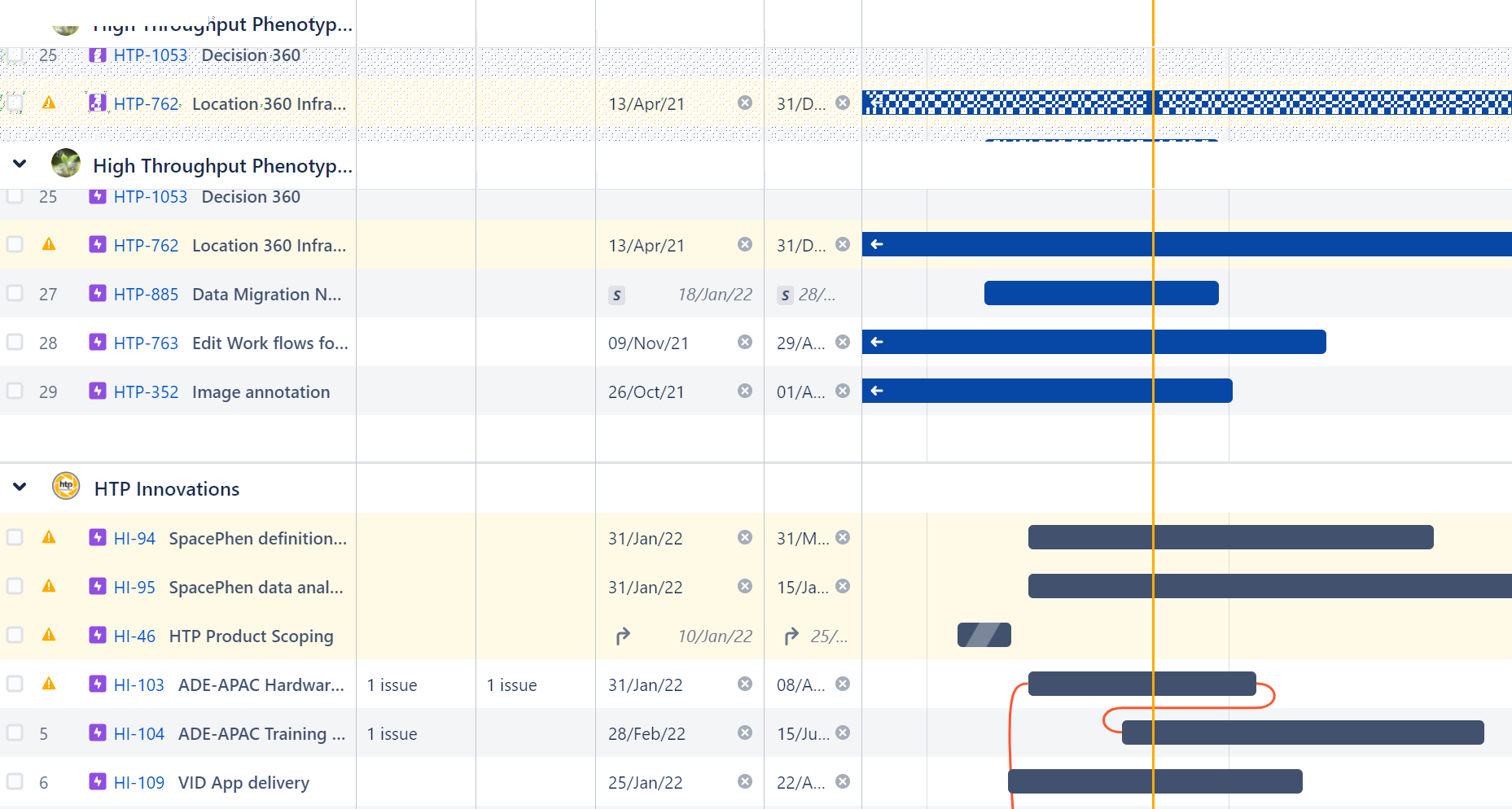
Task: Clear the 09/Nov/21 start date for HTP-763
Action: pyautogui.click(x=745, y=342)
